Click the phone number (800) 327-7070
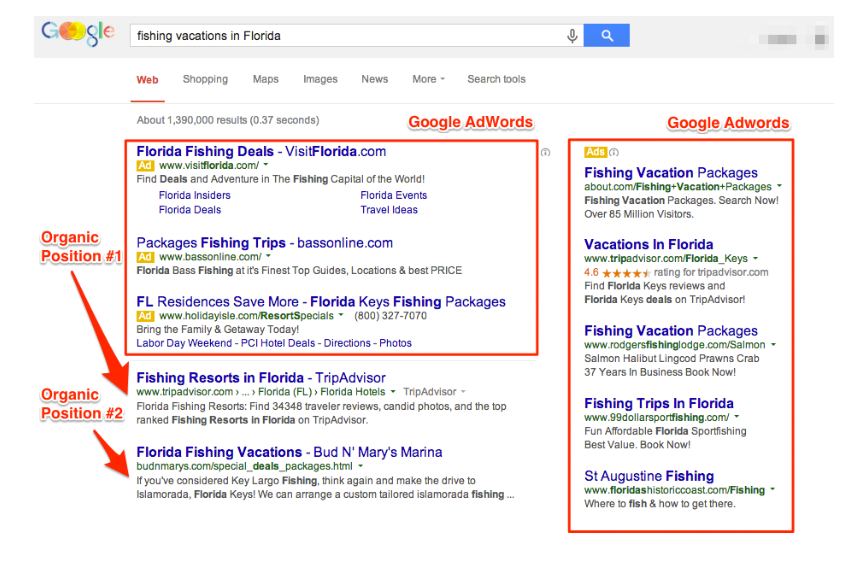The width and height of the screenshot is (868, 567). (x=390, y=316)
